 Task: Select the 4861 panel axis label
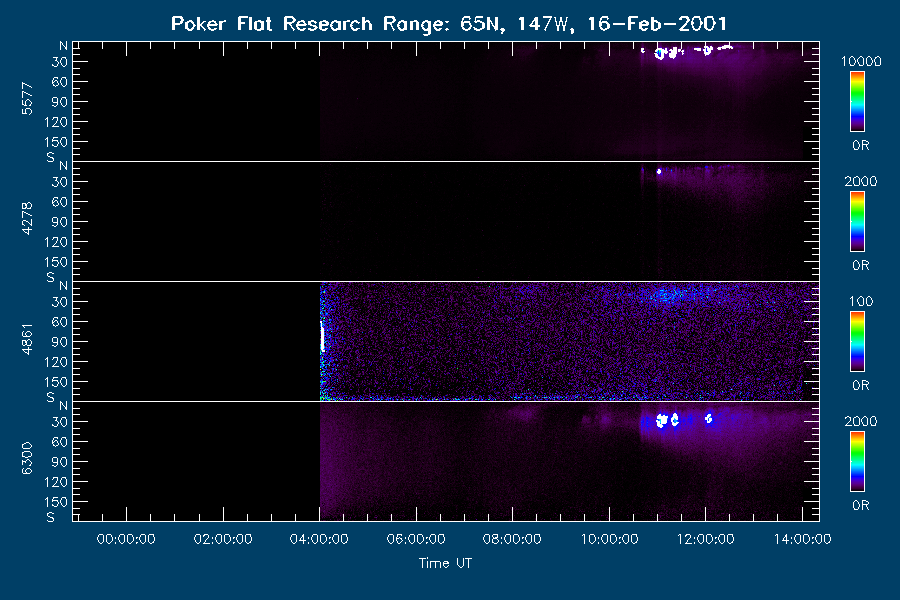click(x=27, y=339)
